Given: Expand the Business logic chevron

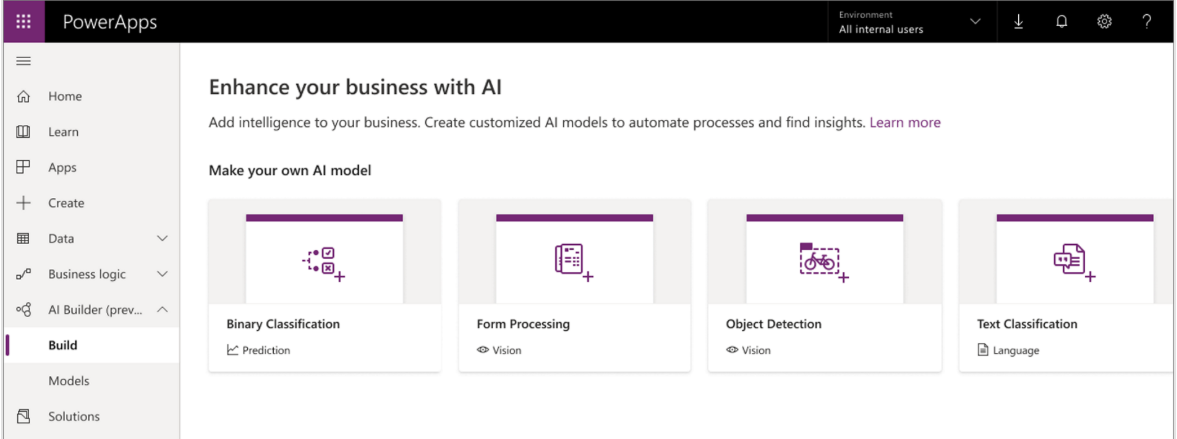Looking at the screenshot, I should 162,274.
